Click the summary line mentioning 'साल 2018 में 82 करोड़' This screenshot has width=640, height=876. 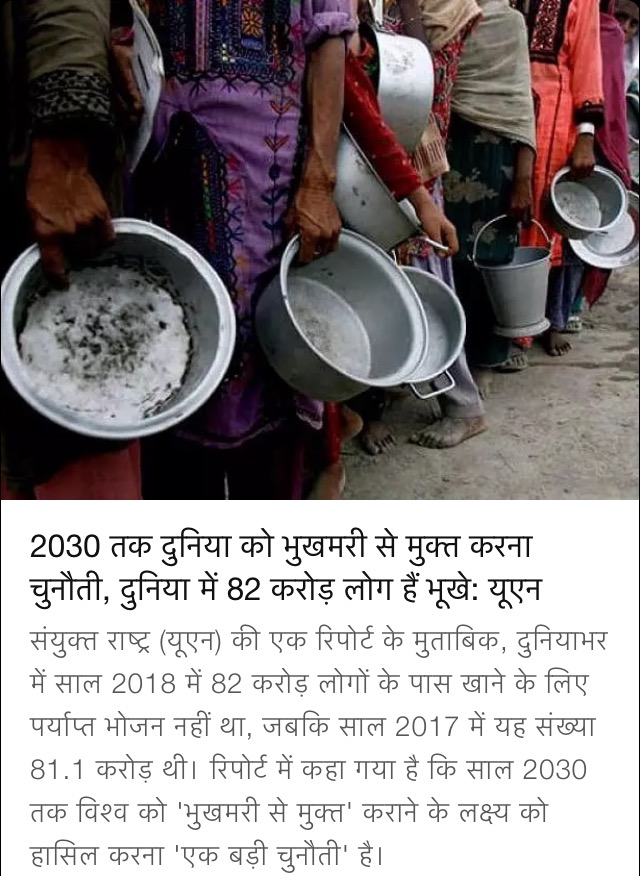(x=308, y=682)
